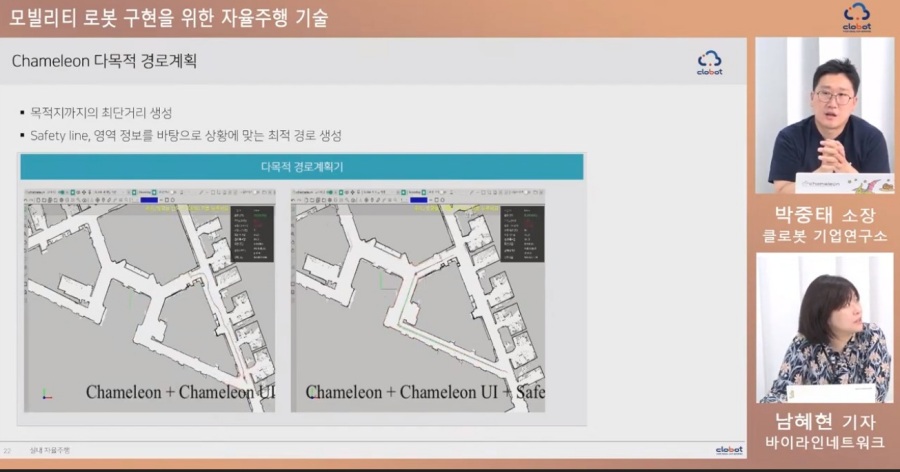Click the webinar title 모빌리티 로봇 구현을 위한 자율주행 기술
This screenshot has height=472, width=900.
[x=168, y=18]
